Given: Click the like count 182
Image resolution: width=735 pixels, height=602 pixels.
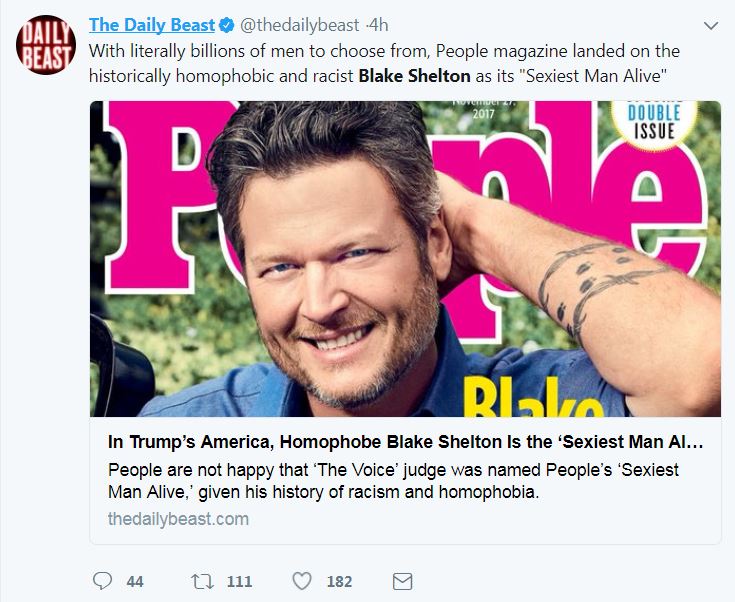Looking at the screenshot, I should click(339, 582).
